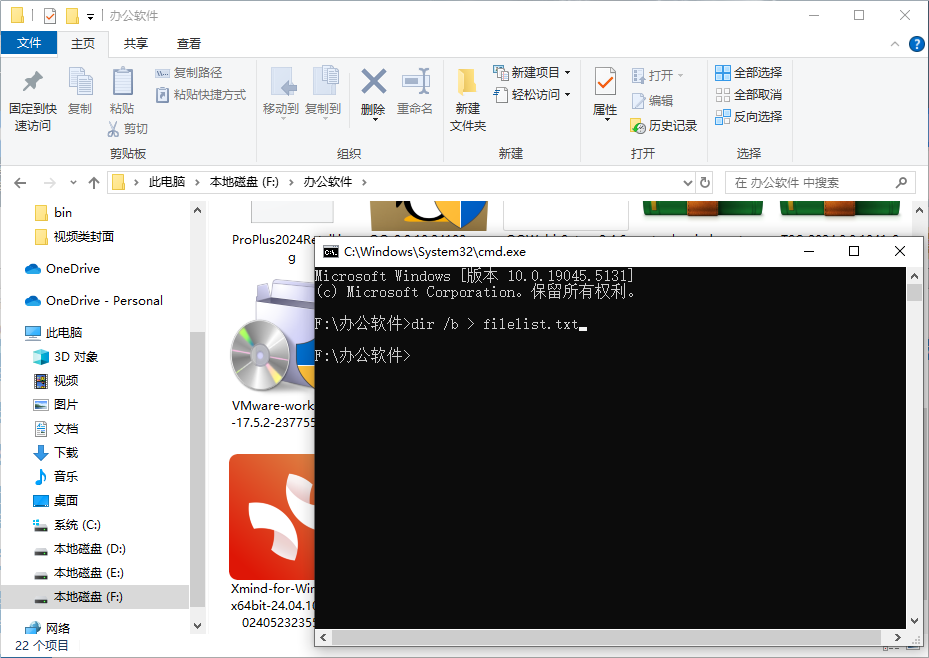The image size is (929, 658).
Task: Open the address bar history dropdown arrow
Action: [687, 182]
